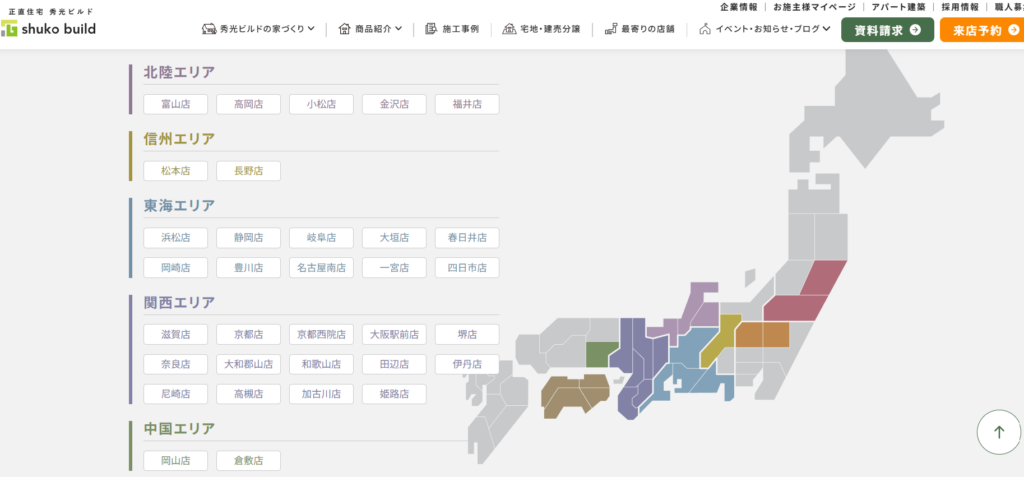
Task: Click the land icon beside 宅地・建売分譲
Action: click(x=509, y=29)
